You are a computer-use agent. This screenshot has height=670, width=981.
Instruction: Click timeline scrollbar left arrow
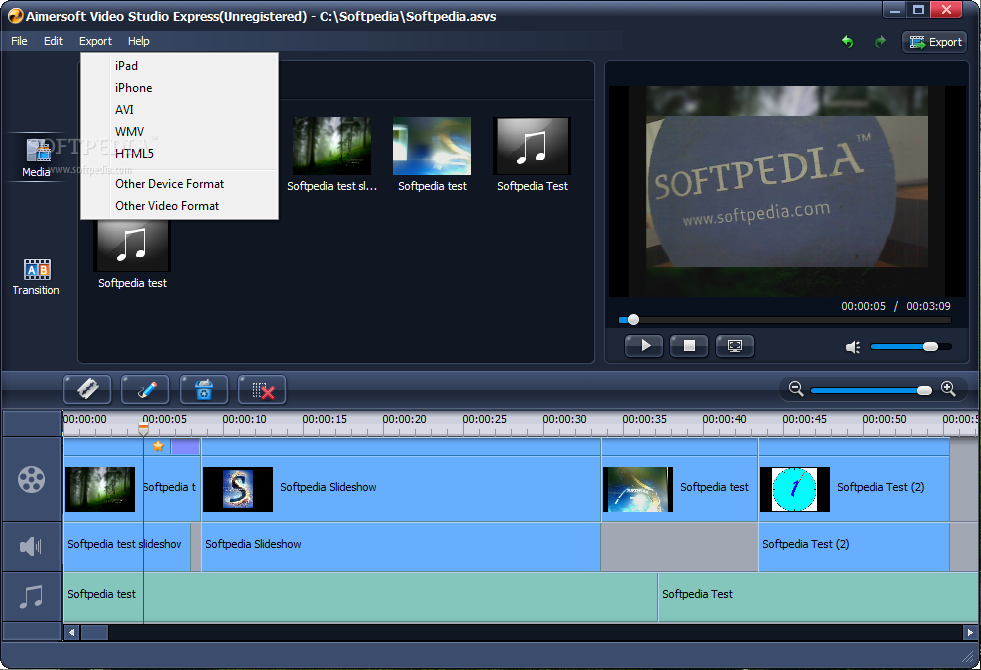[71, 632]
